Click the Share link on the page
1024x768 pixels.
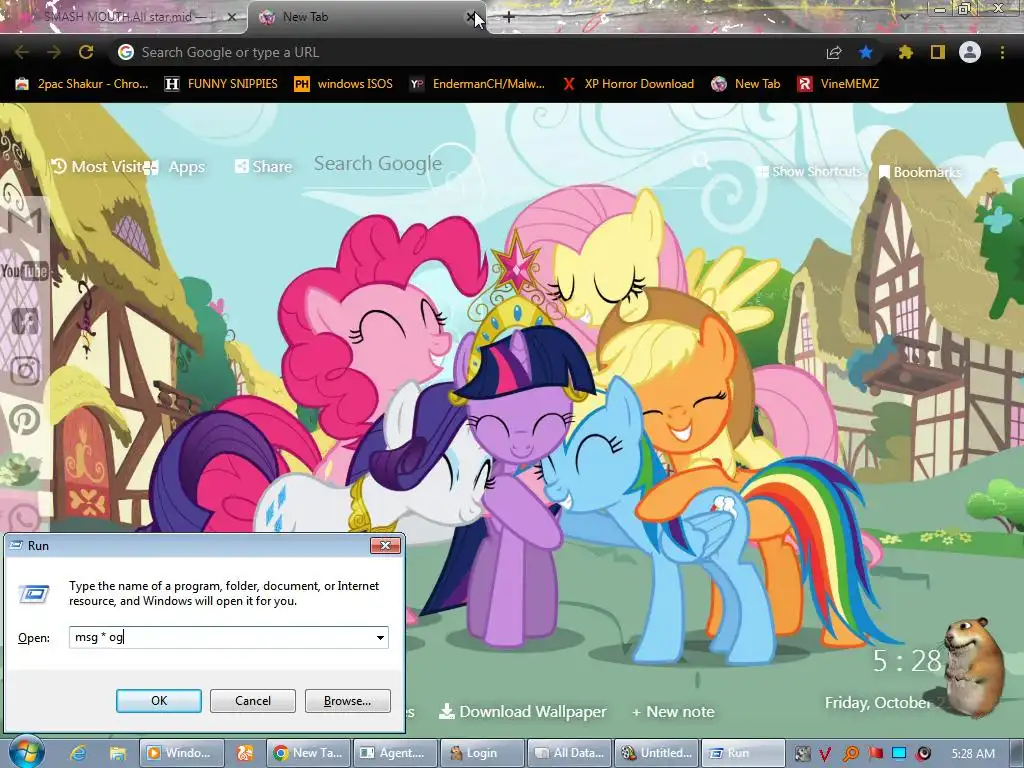tap(264, 167)
